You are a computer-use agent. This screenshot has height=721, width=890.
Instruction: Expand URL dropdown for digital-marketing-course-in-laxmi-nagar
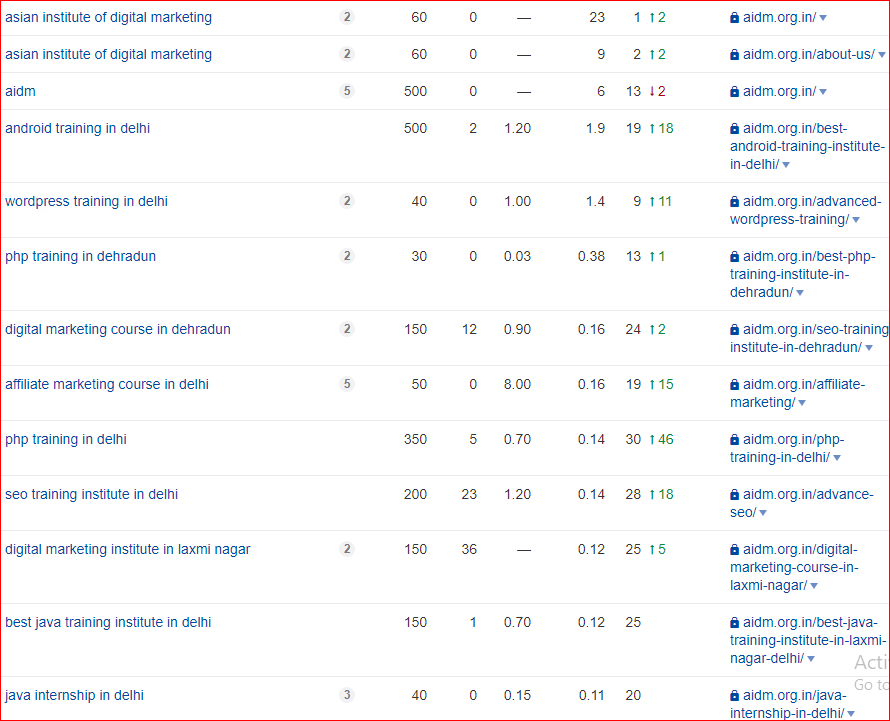pos(814,586)
